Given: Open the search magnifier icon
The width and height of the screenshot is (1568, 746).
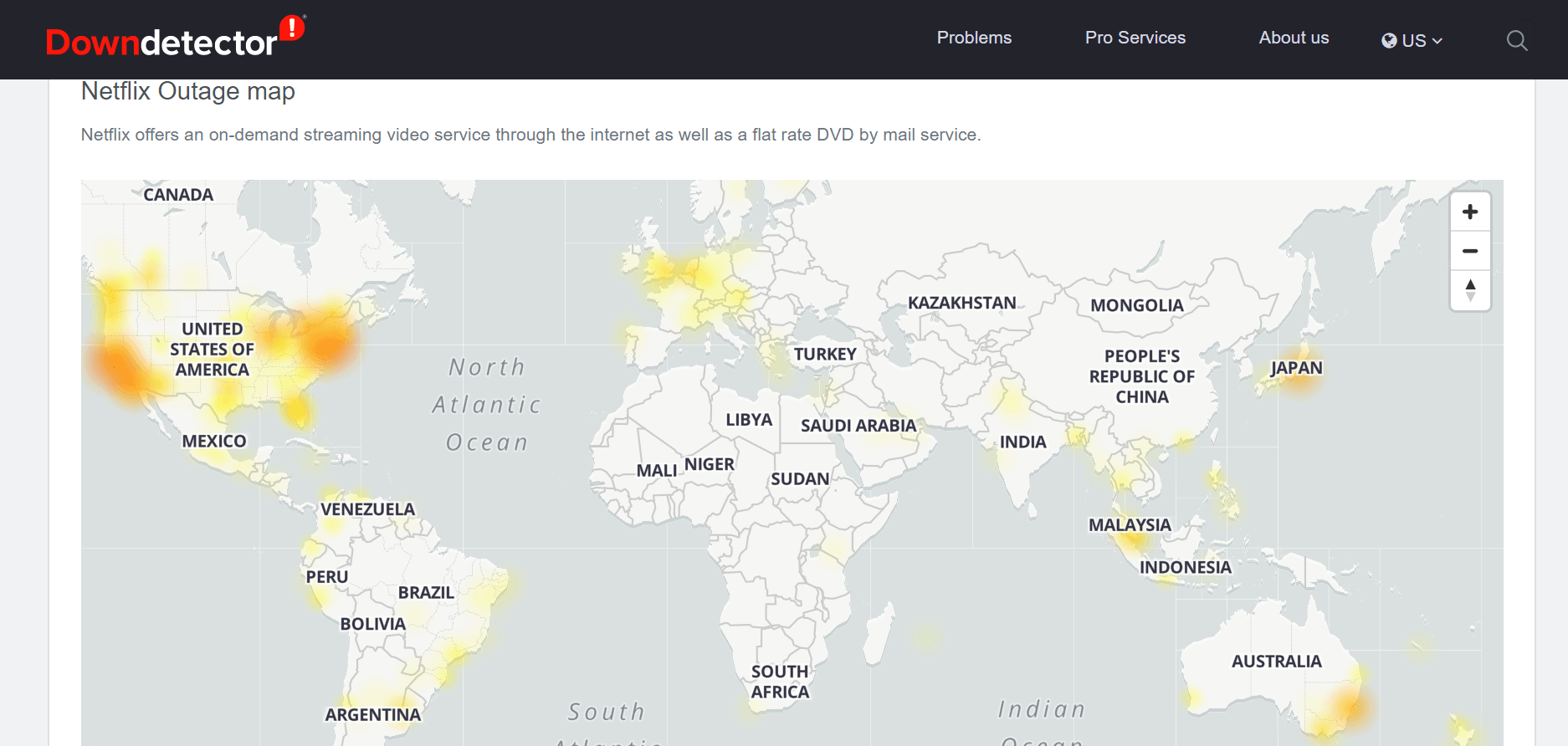Looking at the screenshot, I should (x=1517, y=40).
